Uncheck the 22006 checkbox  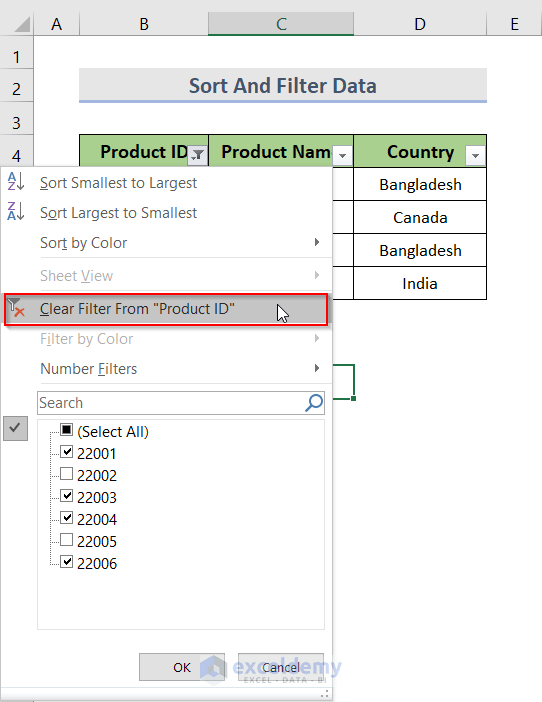coord(66,562)
